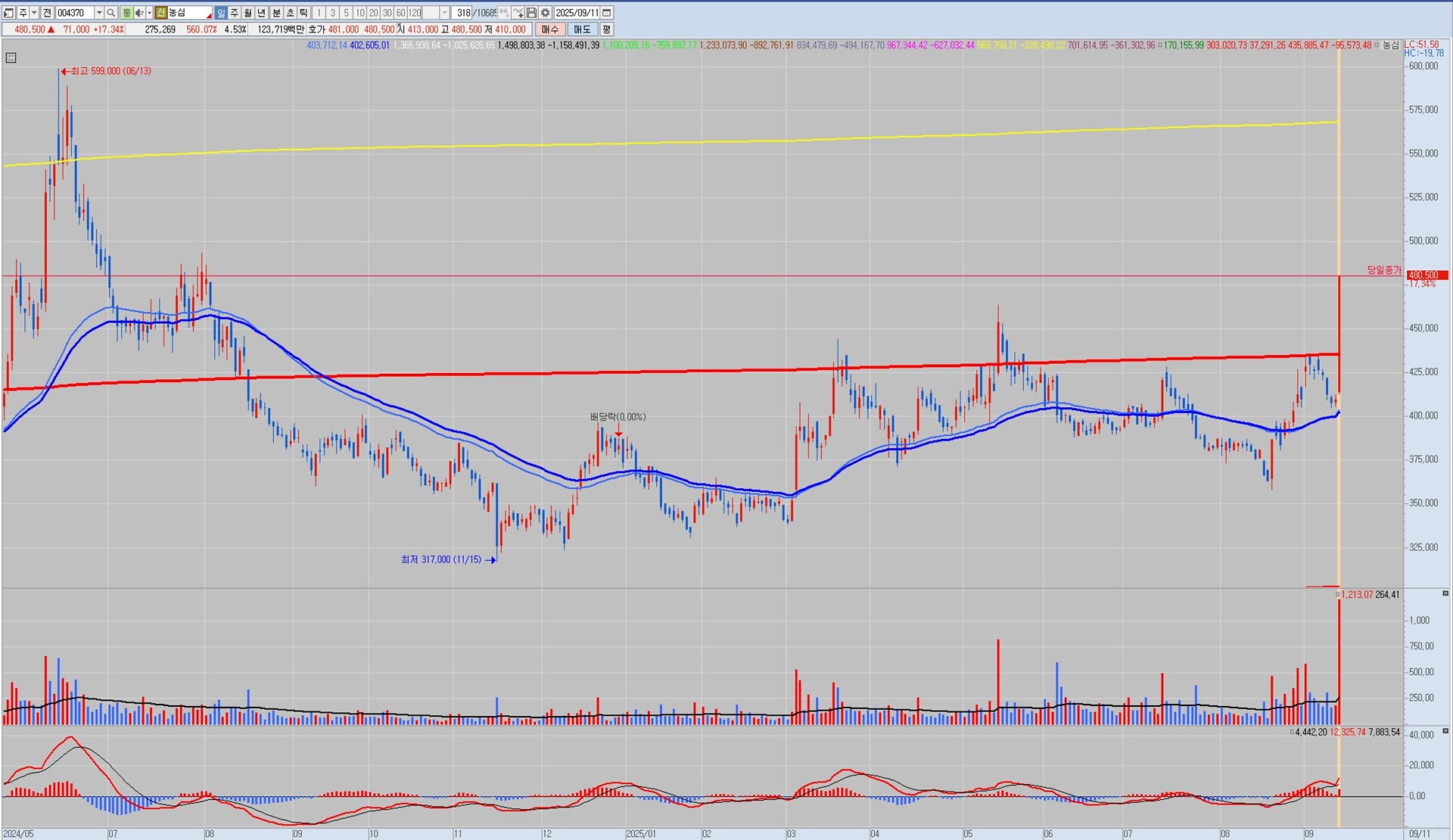
Task: Click the speaker sound icon
Action: pos(139,13)
